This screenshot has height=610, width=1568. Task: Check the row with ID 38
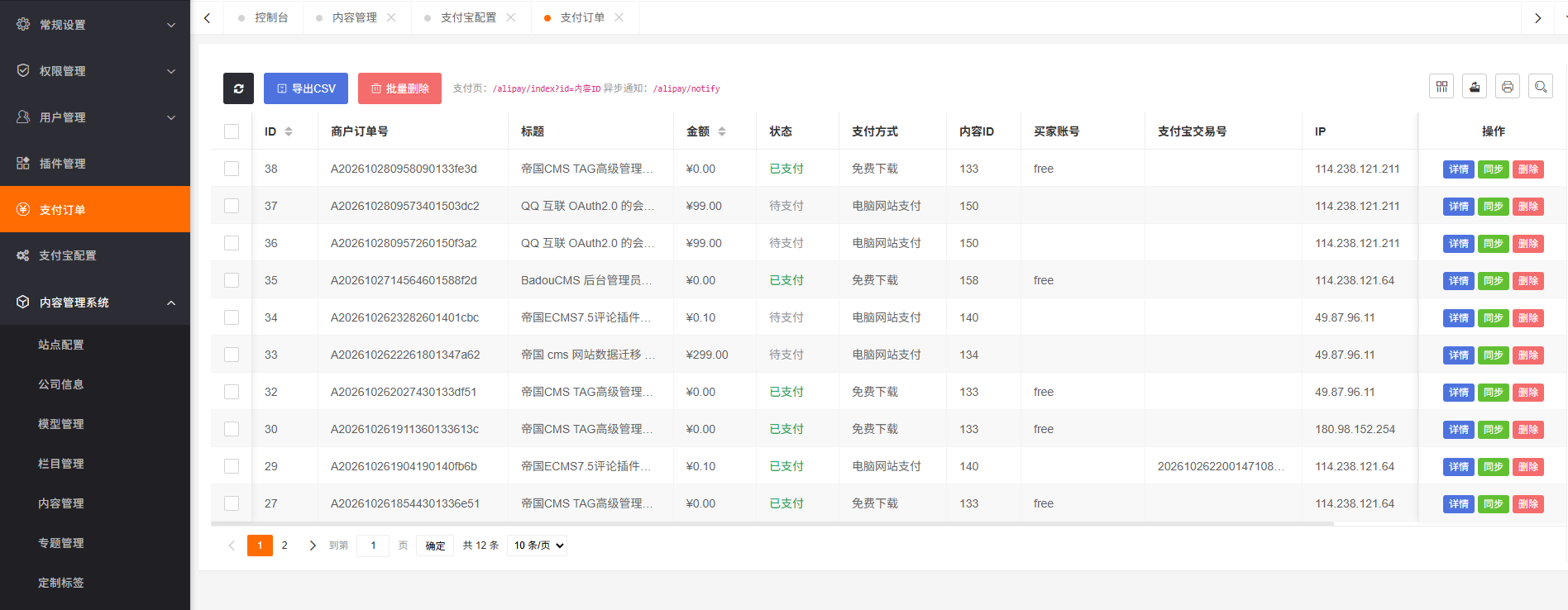pos(232,169)
